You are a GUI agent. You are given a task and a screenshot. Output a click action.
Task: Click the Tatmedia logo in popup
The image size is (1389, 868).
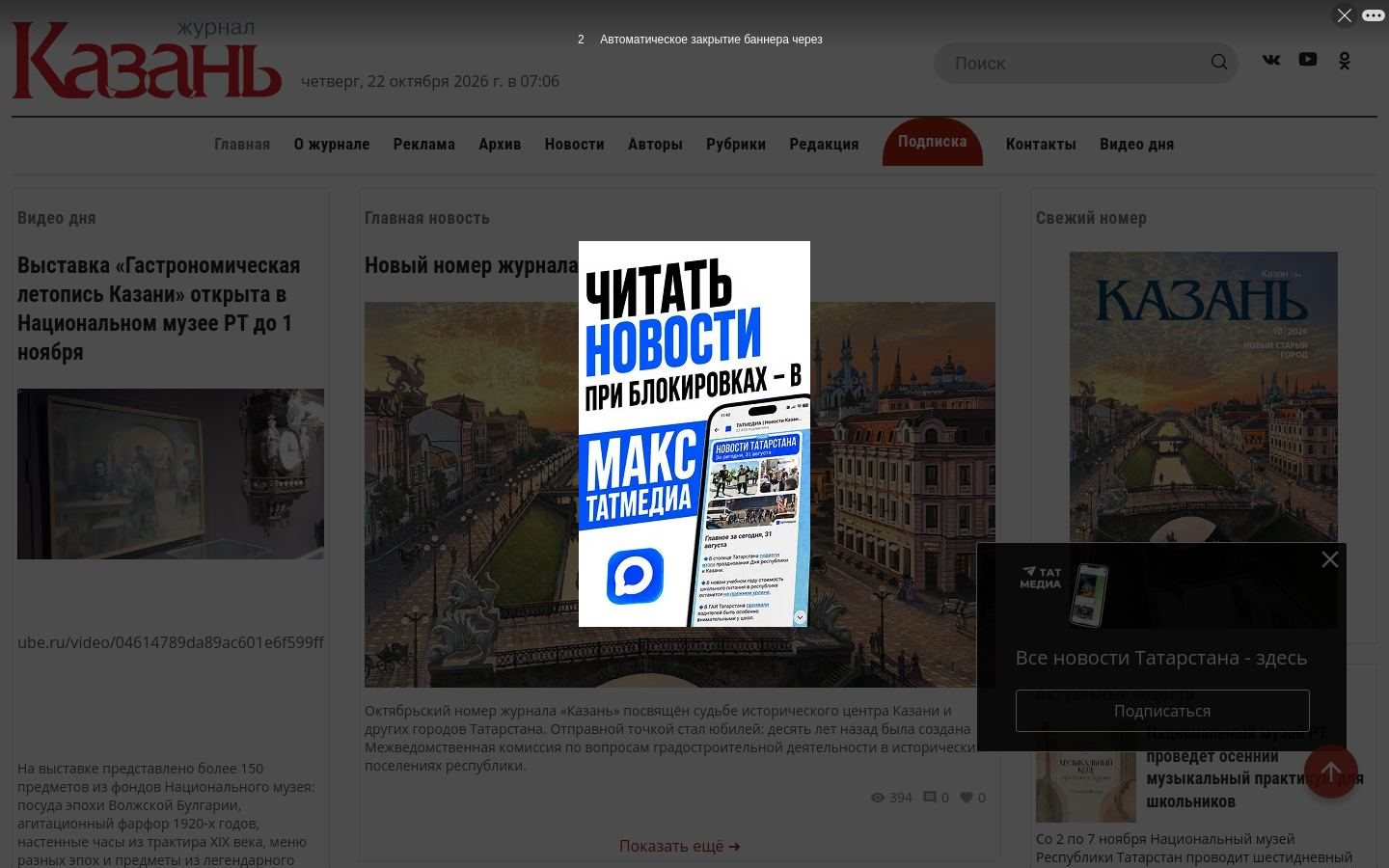point(1041,578)
